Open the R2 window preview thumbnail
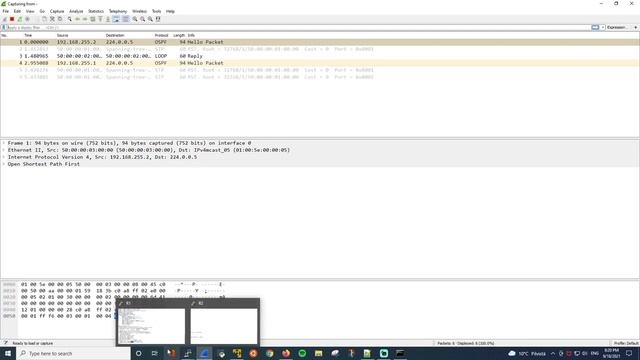640x360 pixels. click(224, 326)
